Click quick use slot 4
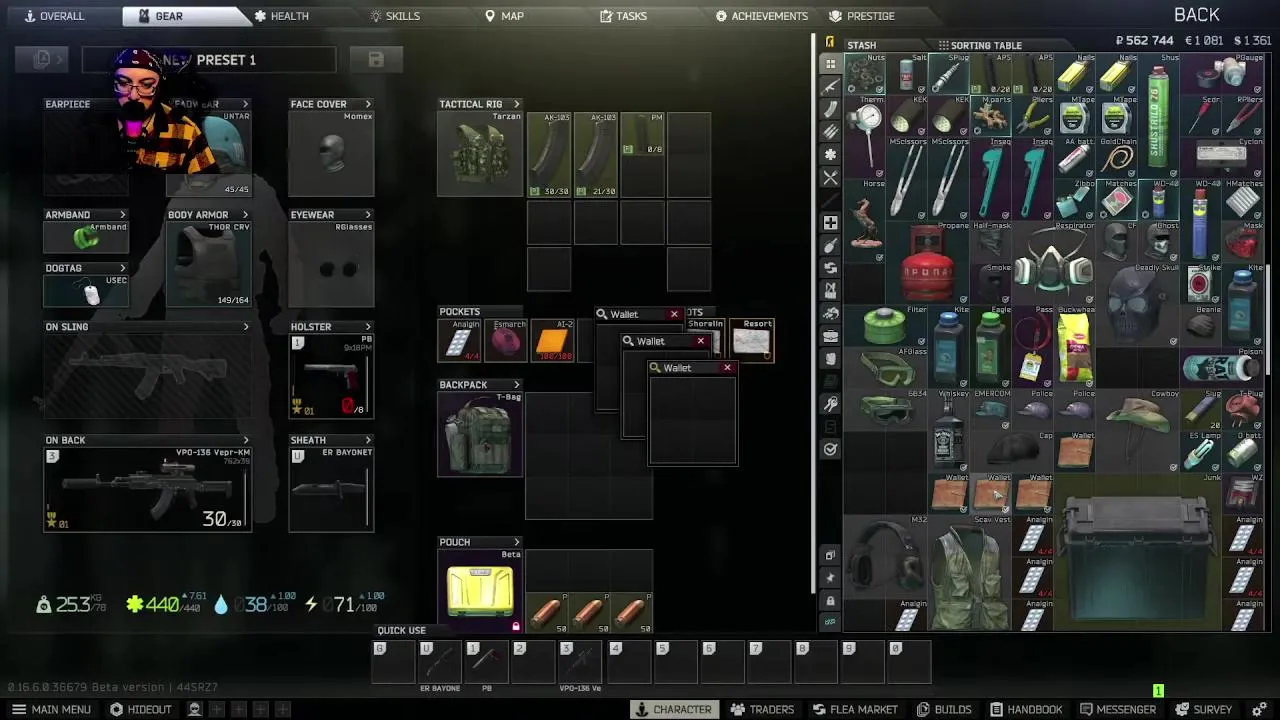Screen dimensions: 1280x720 [629, 661]
